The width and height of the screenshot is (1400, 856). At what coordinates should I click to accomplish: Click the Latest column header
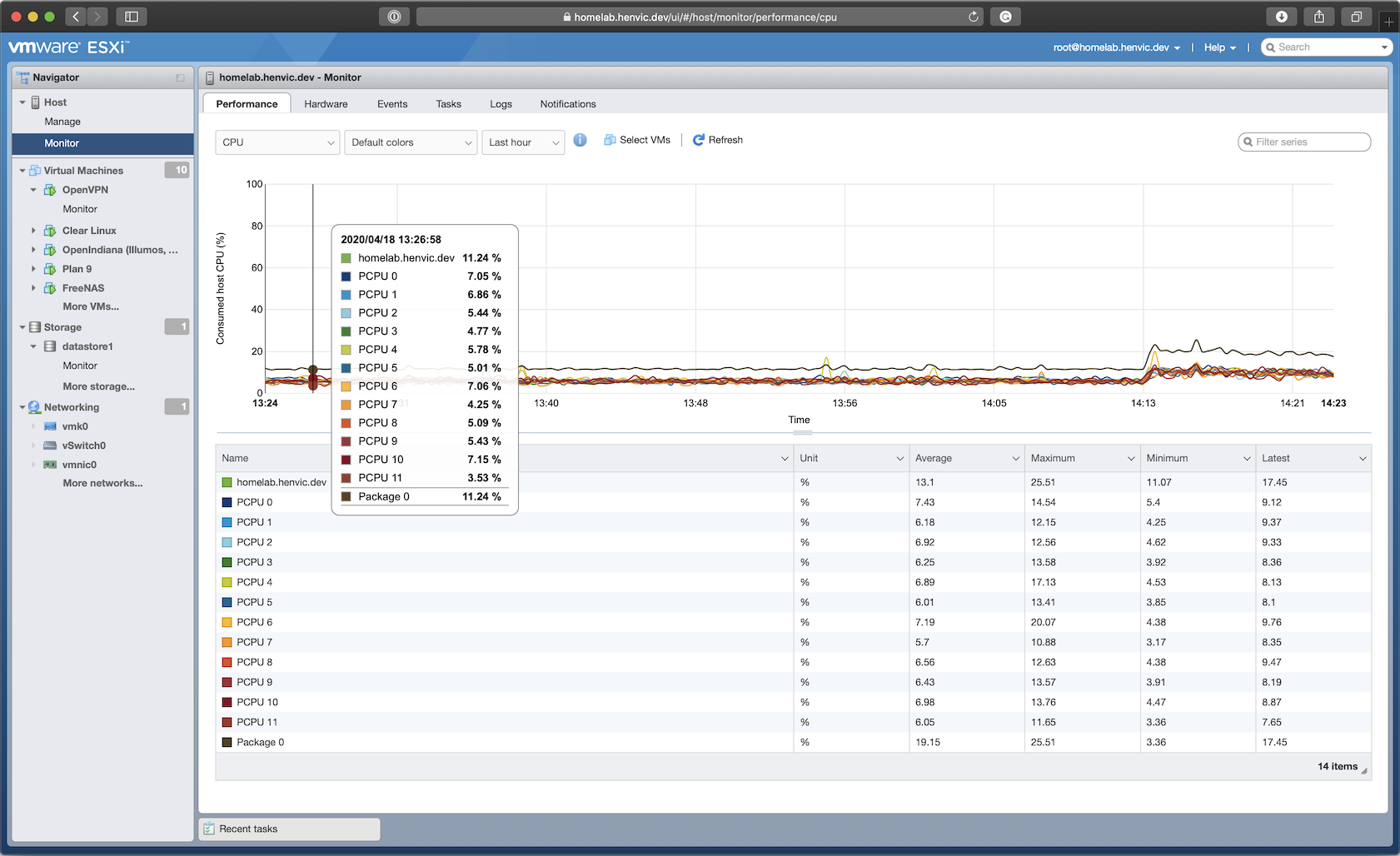coord(1313,459)
